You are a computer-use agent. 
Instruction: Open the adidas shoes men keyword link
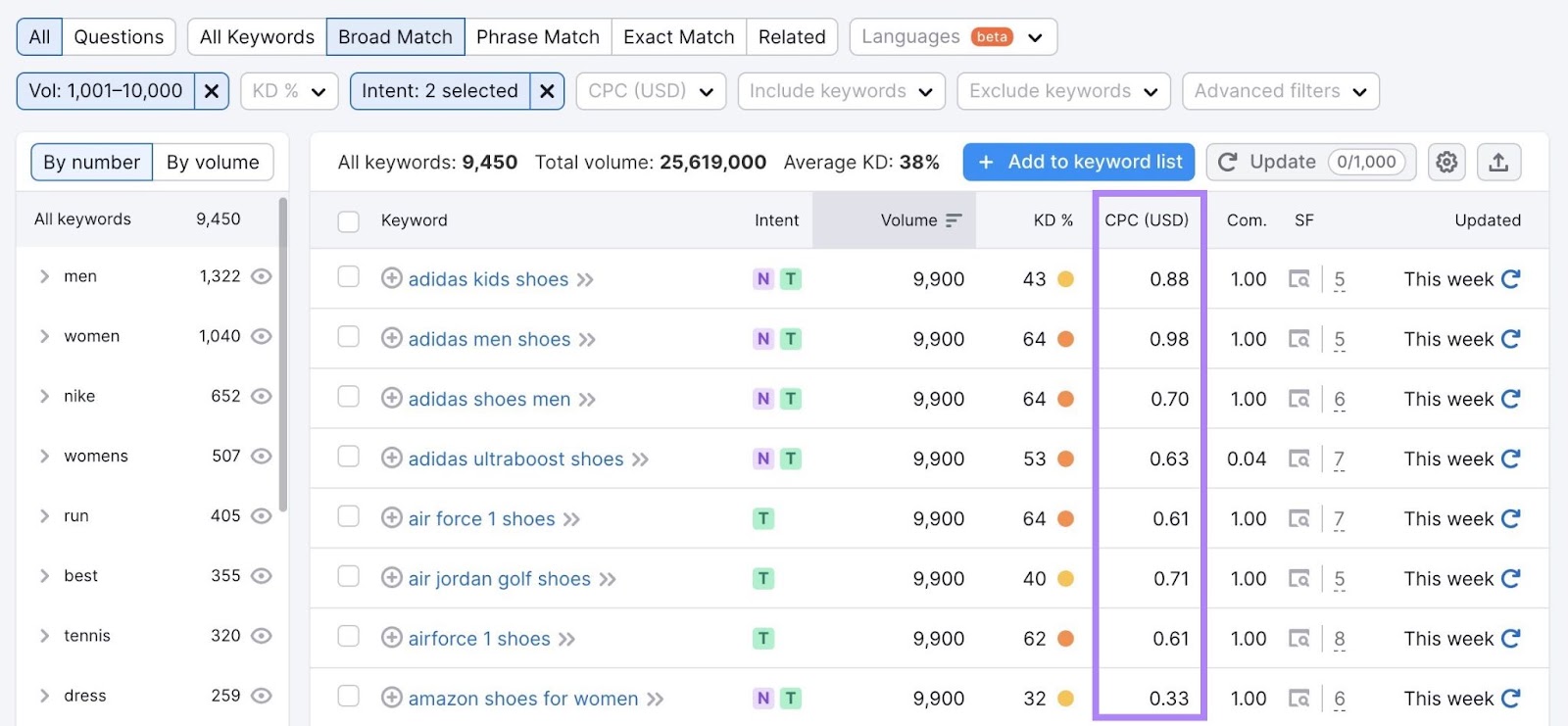489,399
